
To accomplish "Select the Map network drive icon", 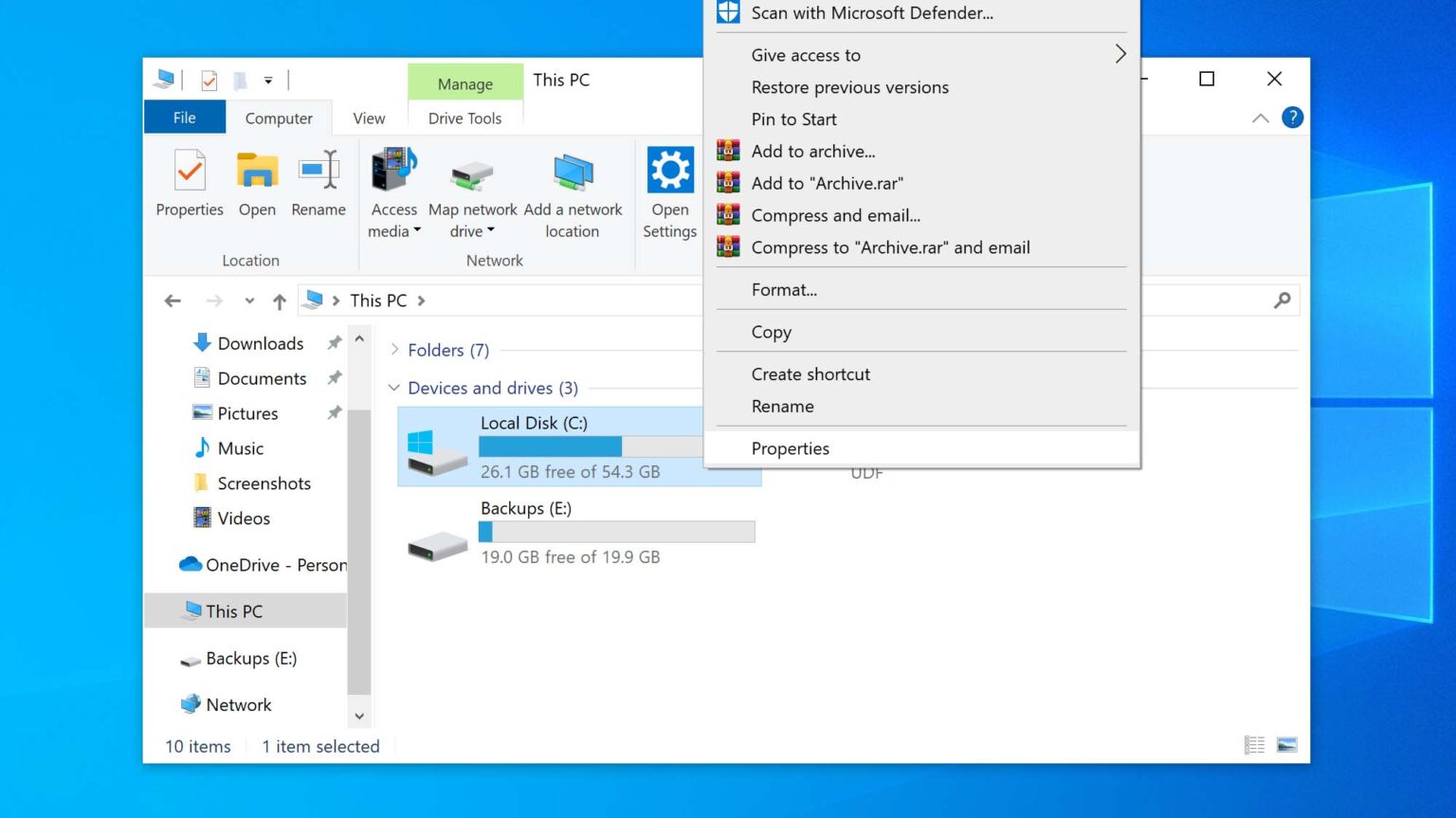I will pos(472,175).
